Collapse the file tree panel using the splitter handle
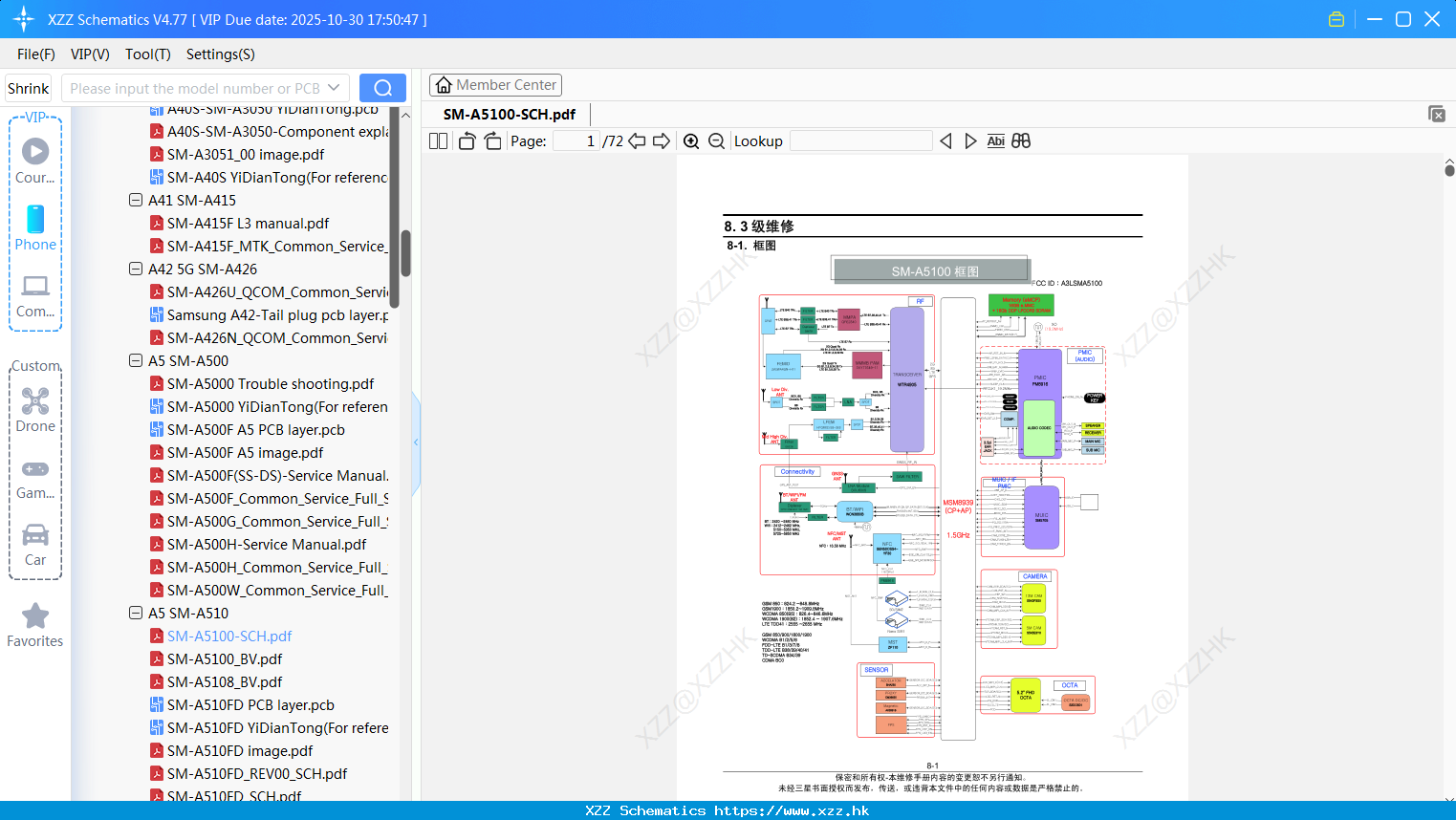The image size is (1456, 820). (x=416, y=442)
